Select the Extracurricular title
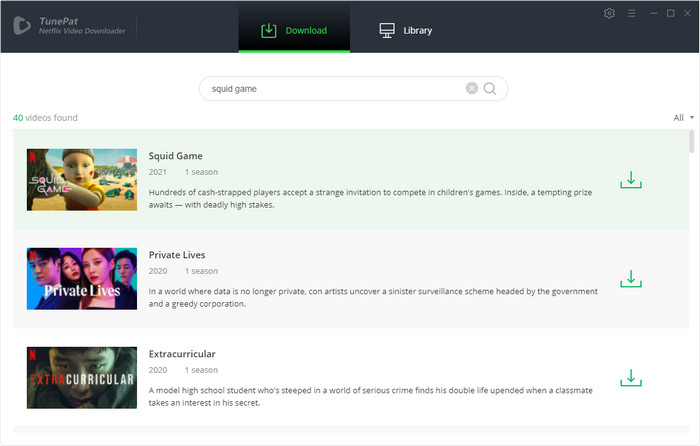700x446 pixels. pos(182,354)
